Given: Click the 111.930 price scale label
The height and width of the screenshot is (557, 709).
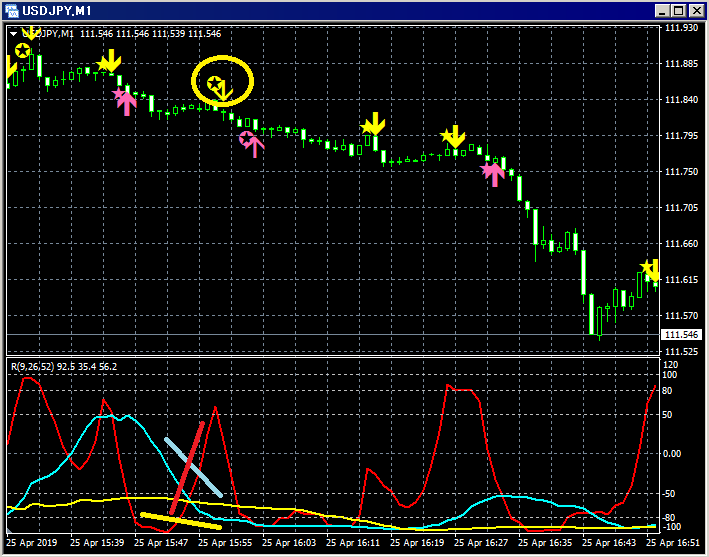Looking at the screenshot, I should coord(681,28).
